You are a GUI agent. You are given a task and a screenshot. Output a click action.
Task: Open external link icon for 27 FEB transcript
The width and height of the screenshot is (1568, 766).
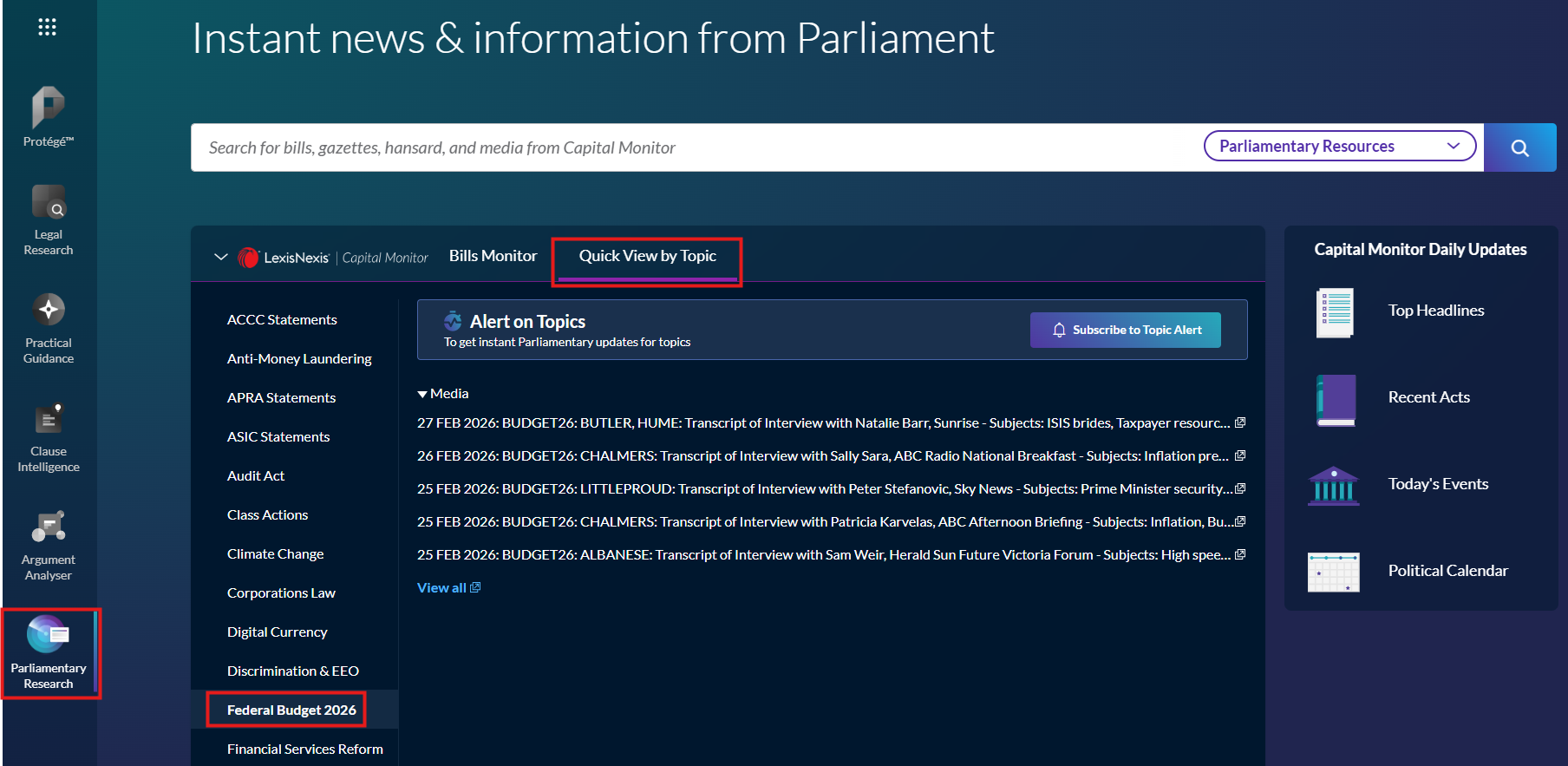click(1240, 422)
